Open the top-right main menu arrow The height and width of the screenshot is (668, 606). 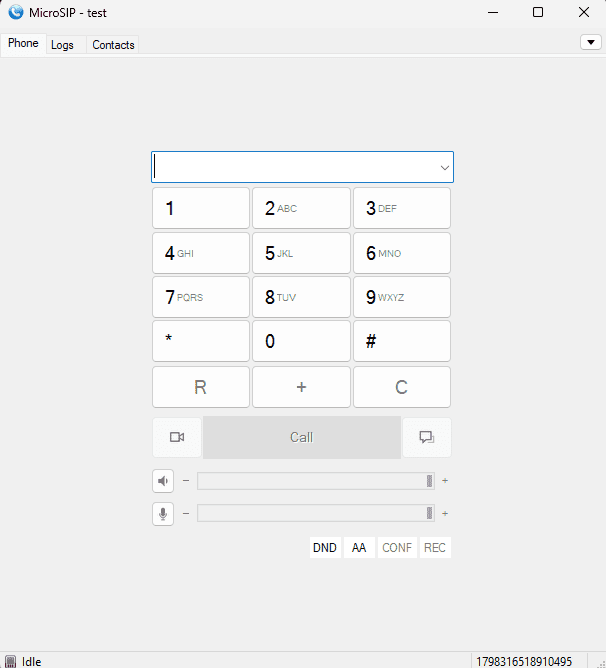coord(590,42)
